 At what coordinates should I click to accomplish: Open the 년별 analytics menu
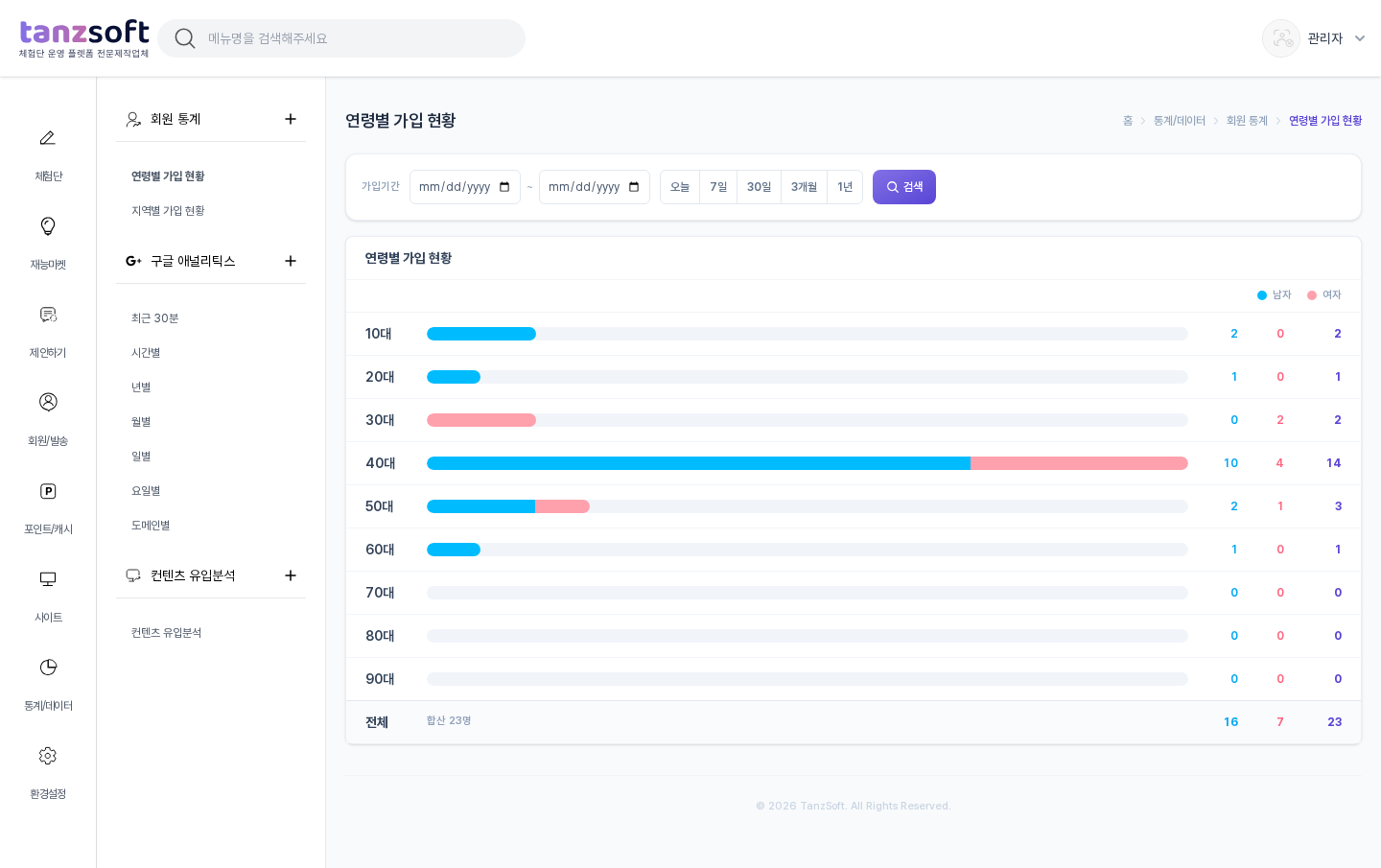[141, 387]
